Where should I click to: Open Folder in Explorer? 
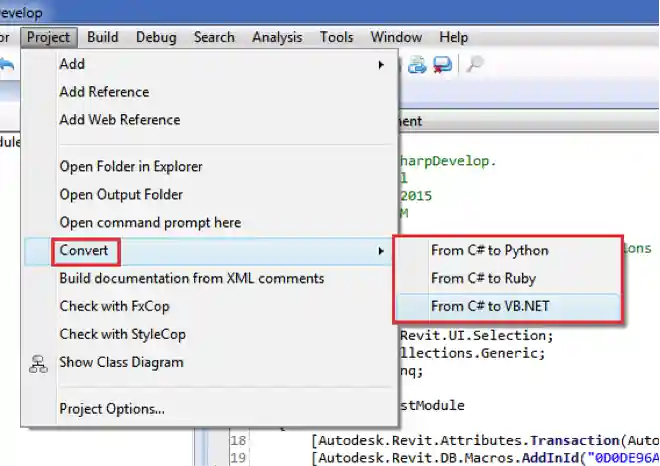[x=130, y=166]
